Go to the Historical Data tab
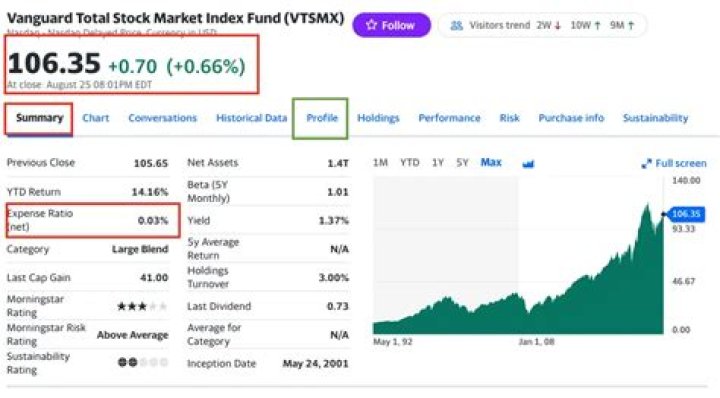 pyautogui.click(x=252, y=118)
